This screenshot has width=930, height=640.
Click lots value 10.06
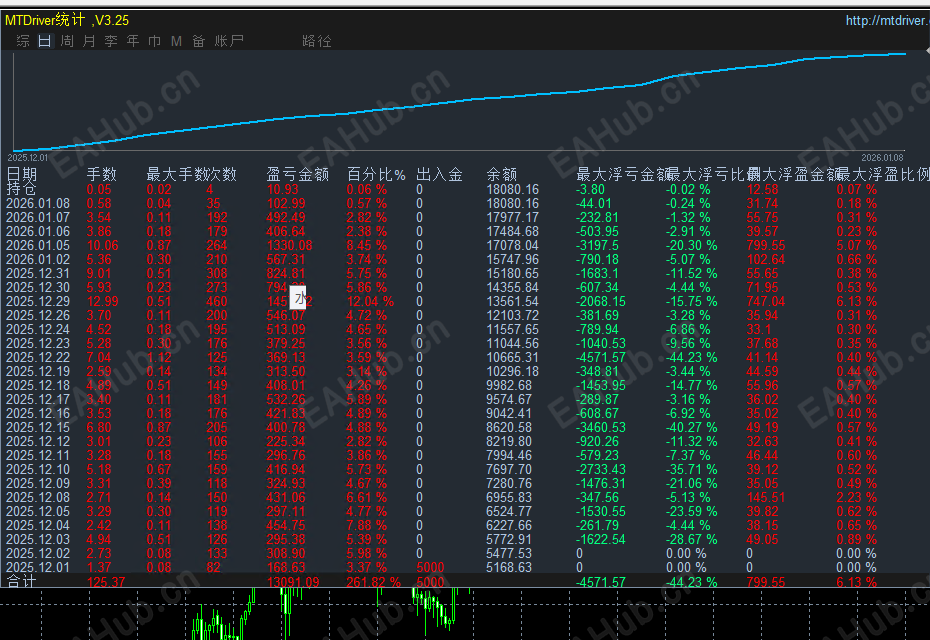[103, 245]
